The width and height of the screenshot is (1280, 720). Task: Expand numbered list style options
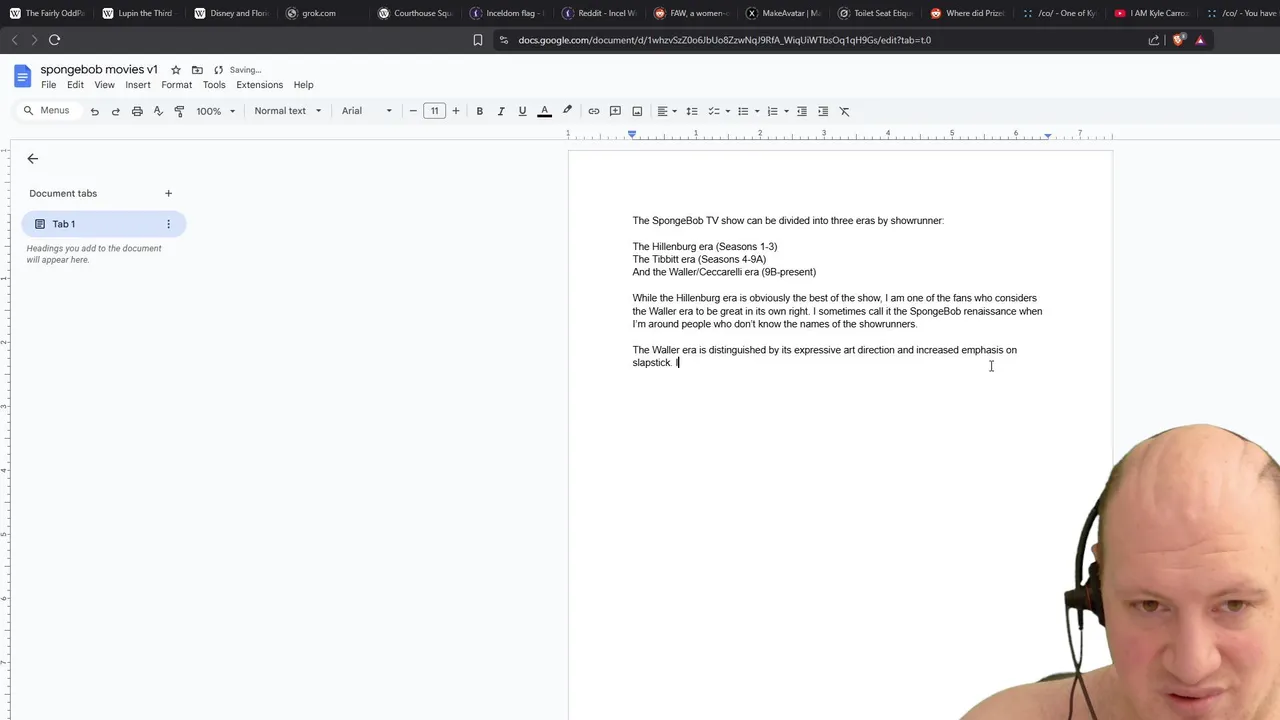[x=786, y=111]
